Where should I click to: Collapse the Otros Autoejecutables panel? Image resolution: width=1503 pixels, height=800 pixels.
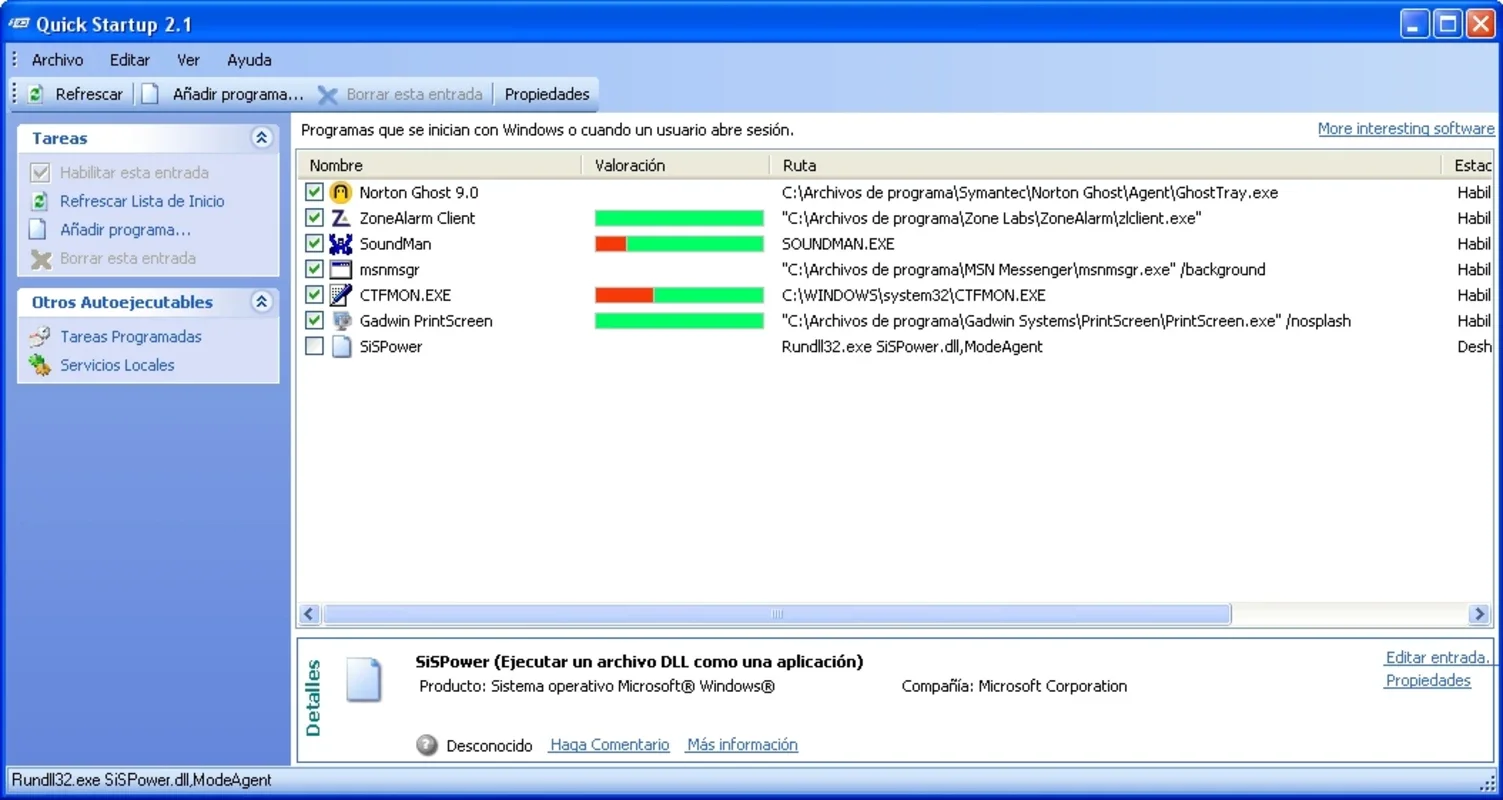point(262,302)
